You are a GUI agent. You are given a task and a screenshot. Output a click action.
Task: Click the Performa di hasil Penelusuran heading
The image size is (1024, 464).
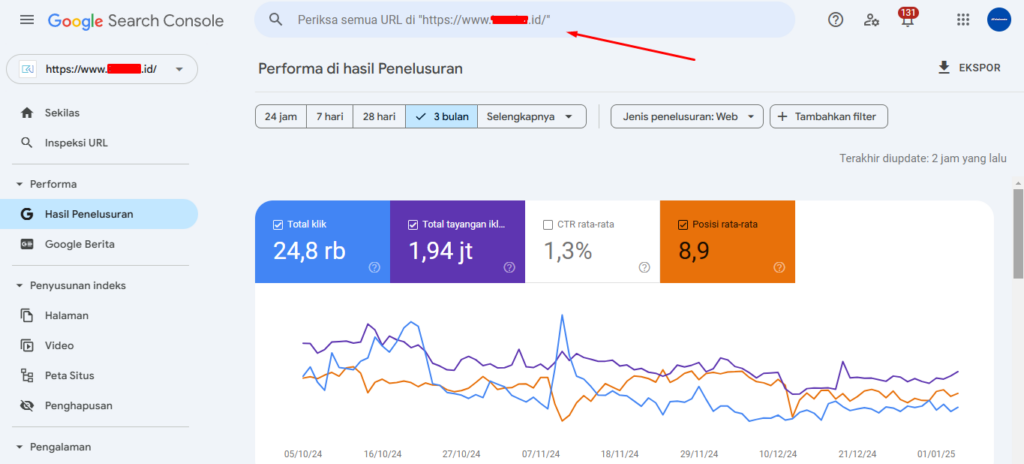tap(360, 68)
